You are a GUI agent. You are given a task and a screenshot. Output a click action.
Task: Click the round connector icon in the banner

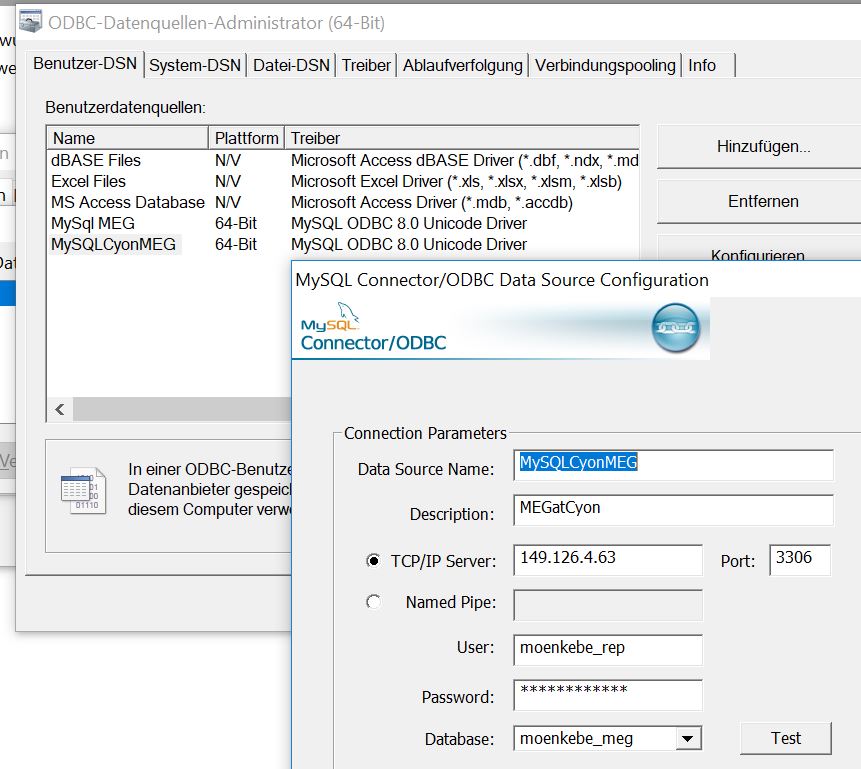[675, 329]
